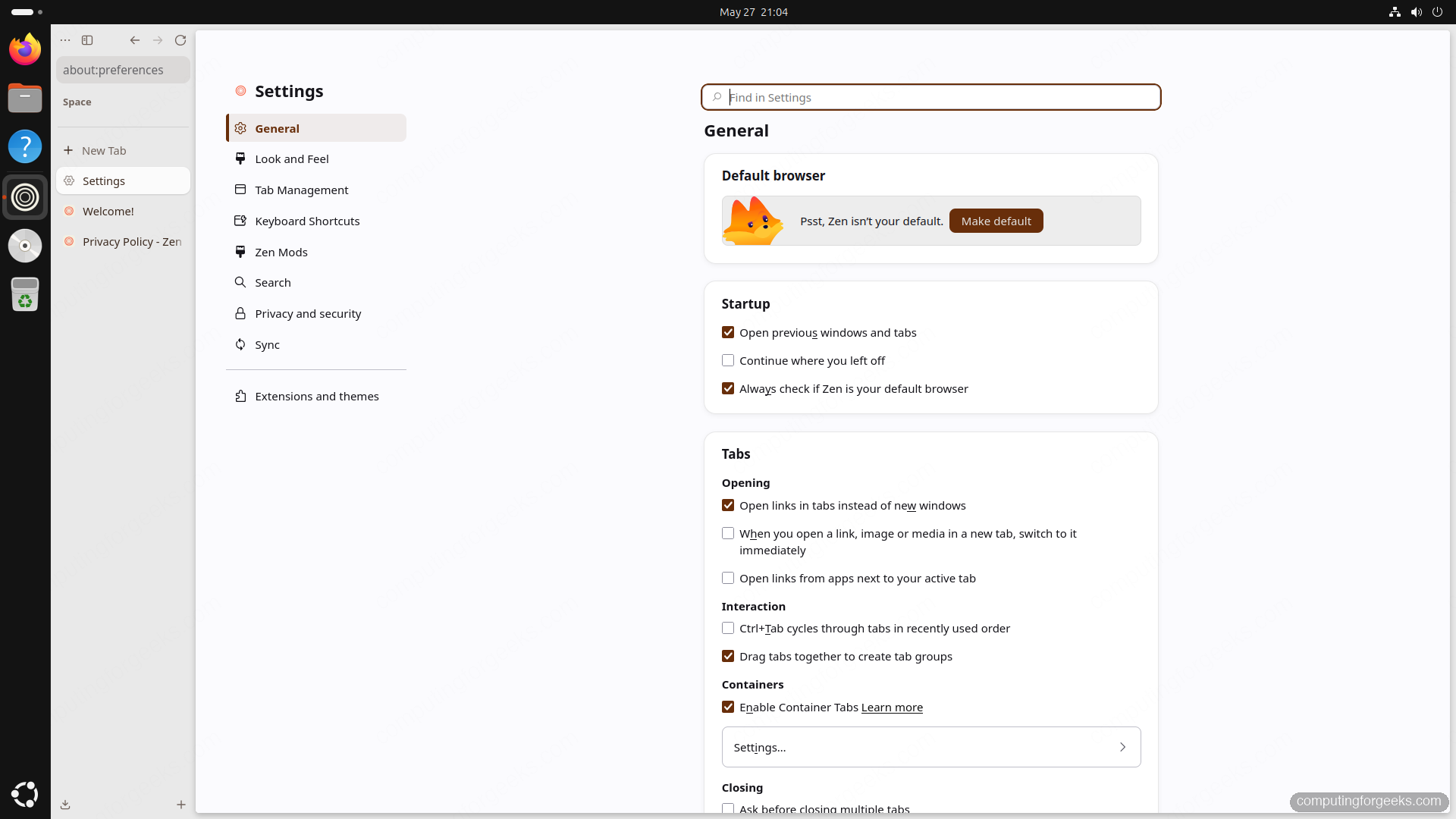Expand the container Settings... row
The image size is (1456, 819).
click(931, 747)
